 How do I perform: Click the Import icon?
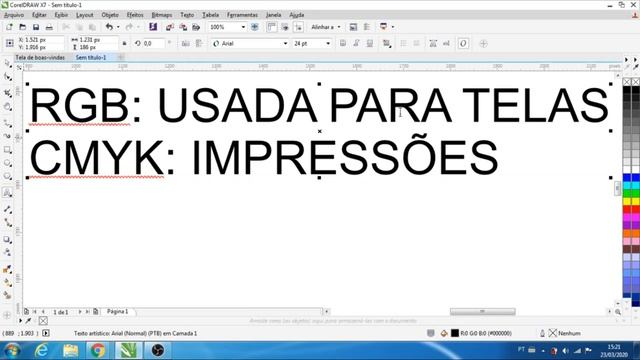(170, 27)
